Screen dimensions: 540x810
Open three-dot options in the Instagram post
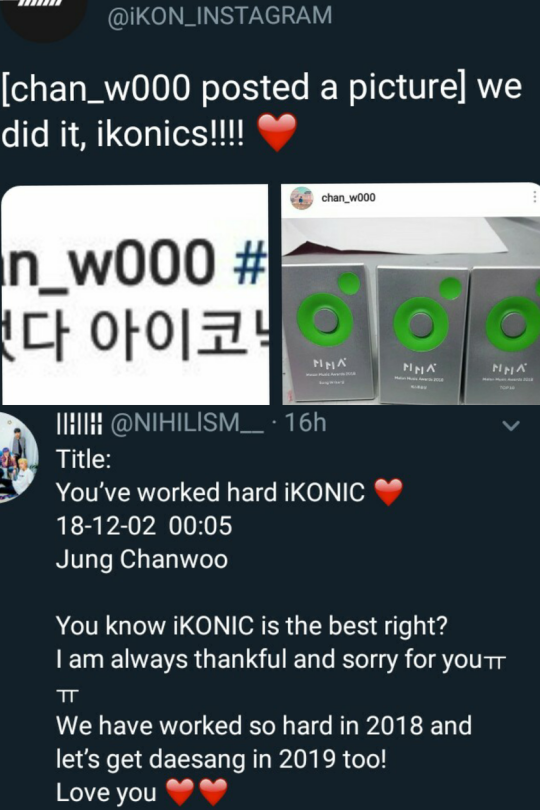tap(534, 196)
